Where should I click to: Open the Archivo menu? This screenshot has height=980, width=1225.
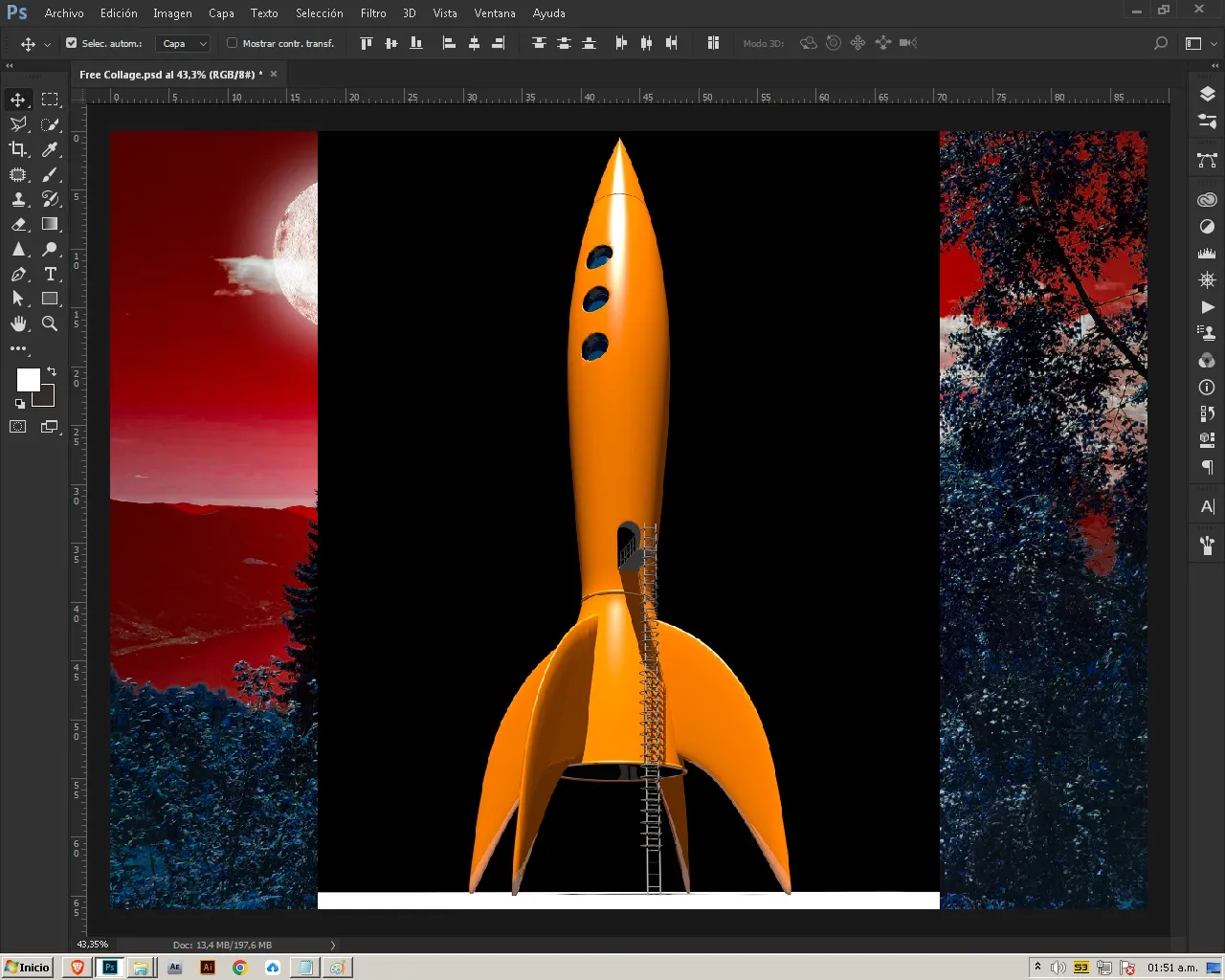[64, 13]
